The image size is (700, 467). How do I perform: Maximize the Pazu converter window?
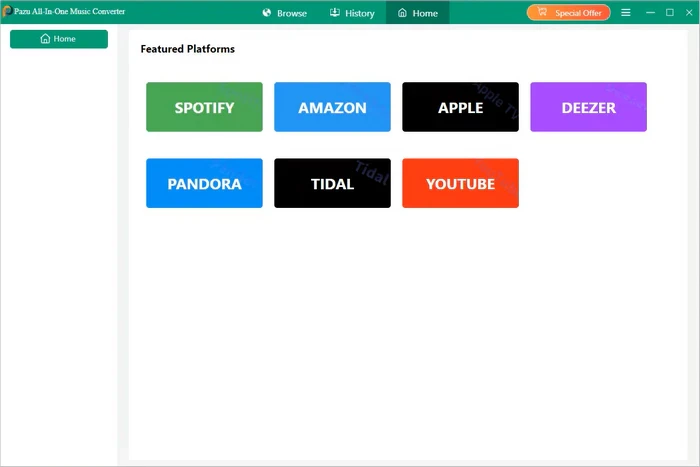(x=670, y=13)
